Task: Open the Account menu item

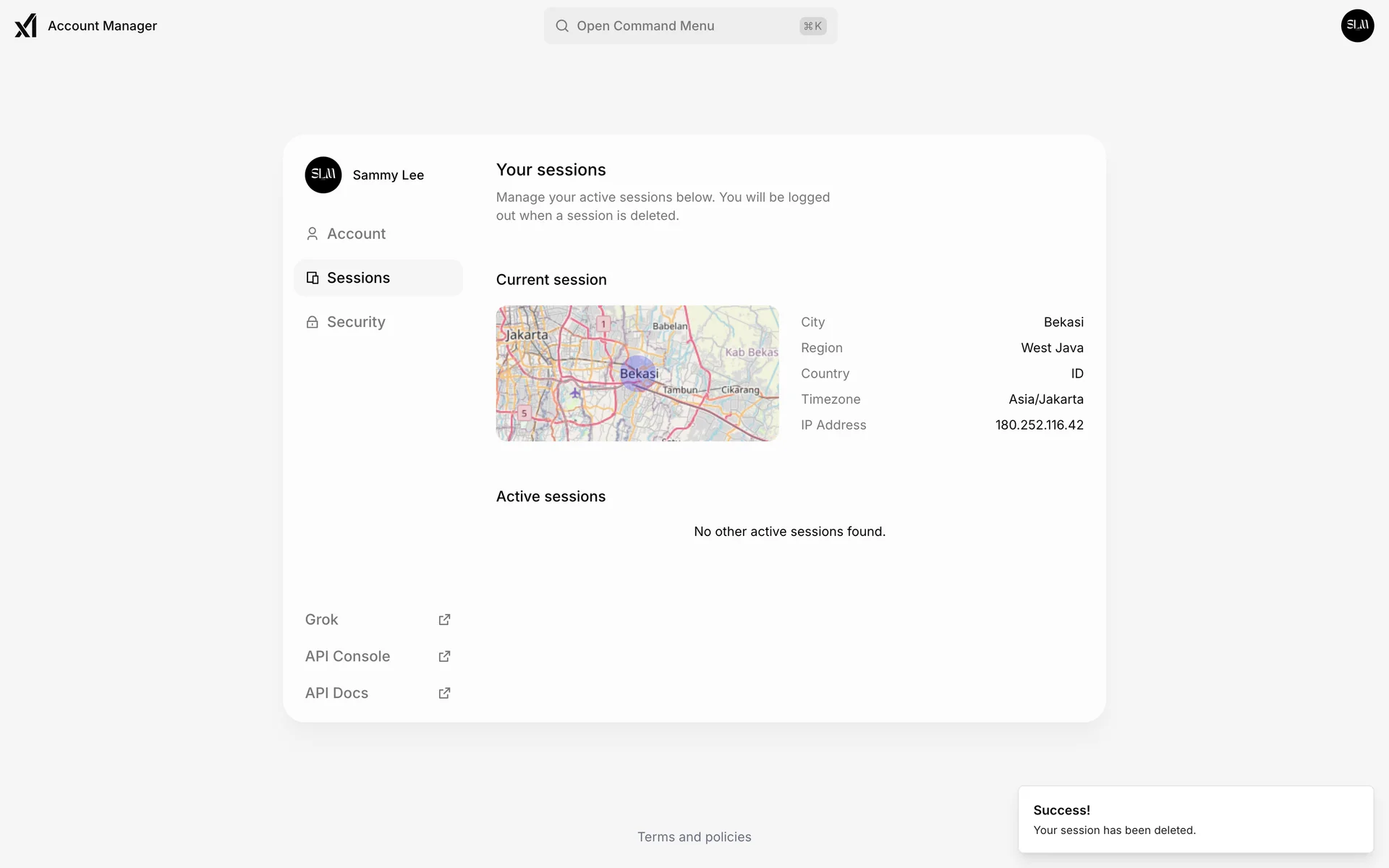Action: click(x=356, y=234)
